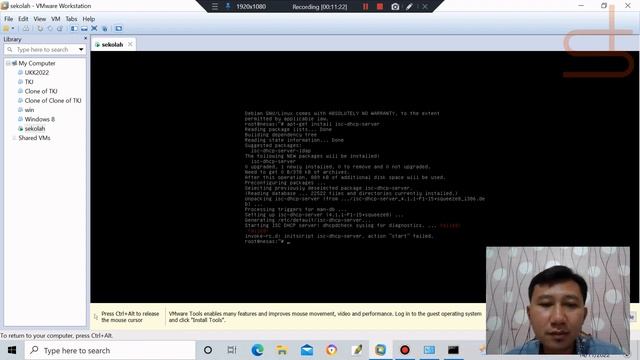Select the UKK2022 virtual machine
This screenshot has width=640, height=360.
click(x=37, y=73)
